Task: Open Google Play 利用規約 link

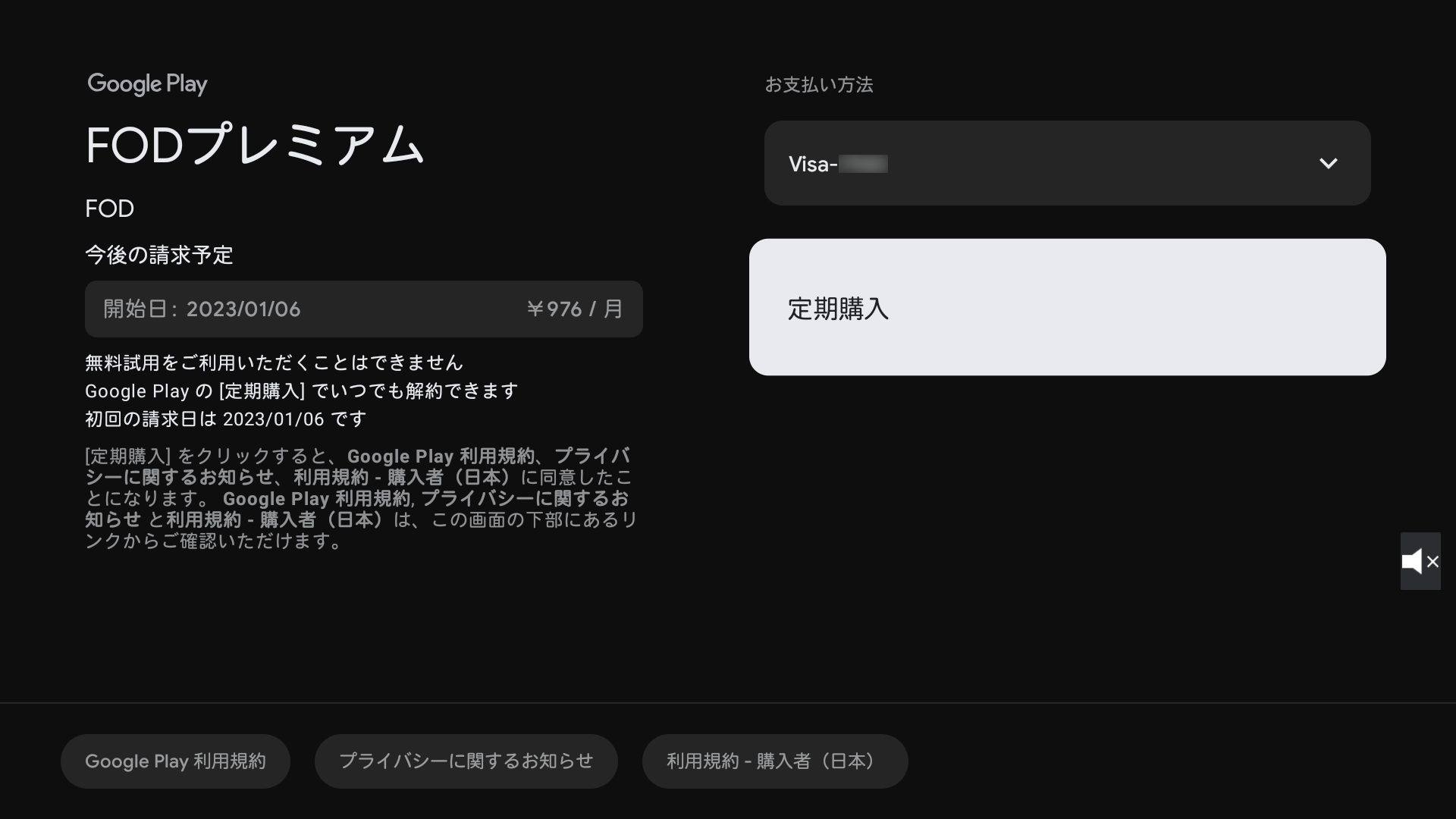Action: pos(175,761)
